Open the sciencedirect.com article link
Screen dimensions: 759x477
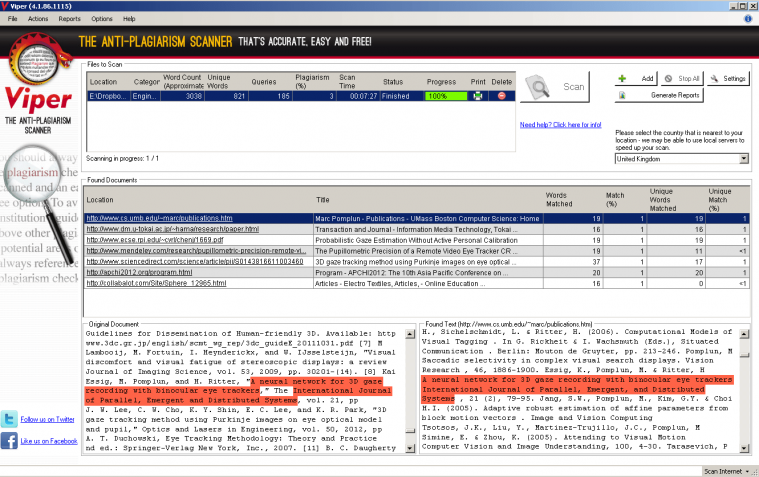pyautogui.click(x=195, y=262)
